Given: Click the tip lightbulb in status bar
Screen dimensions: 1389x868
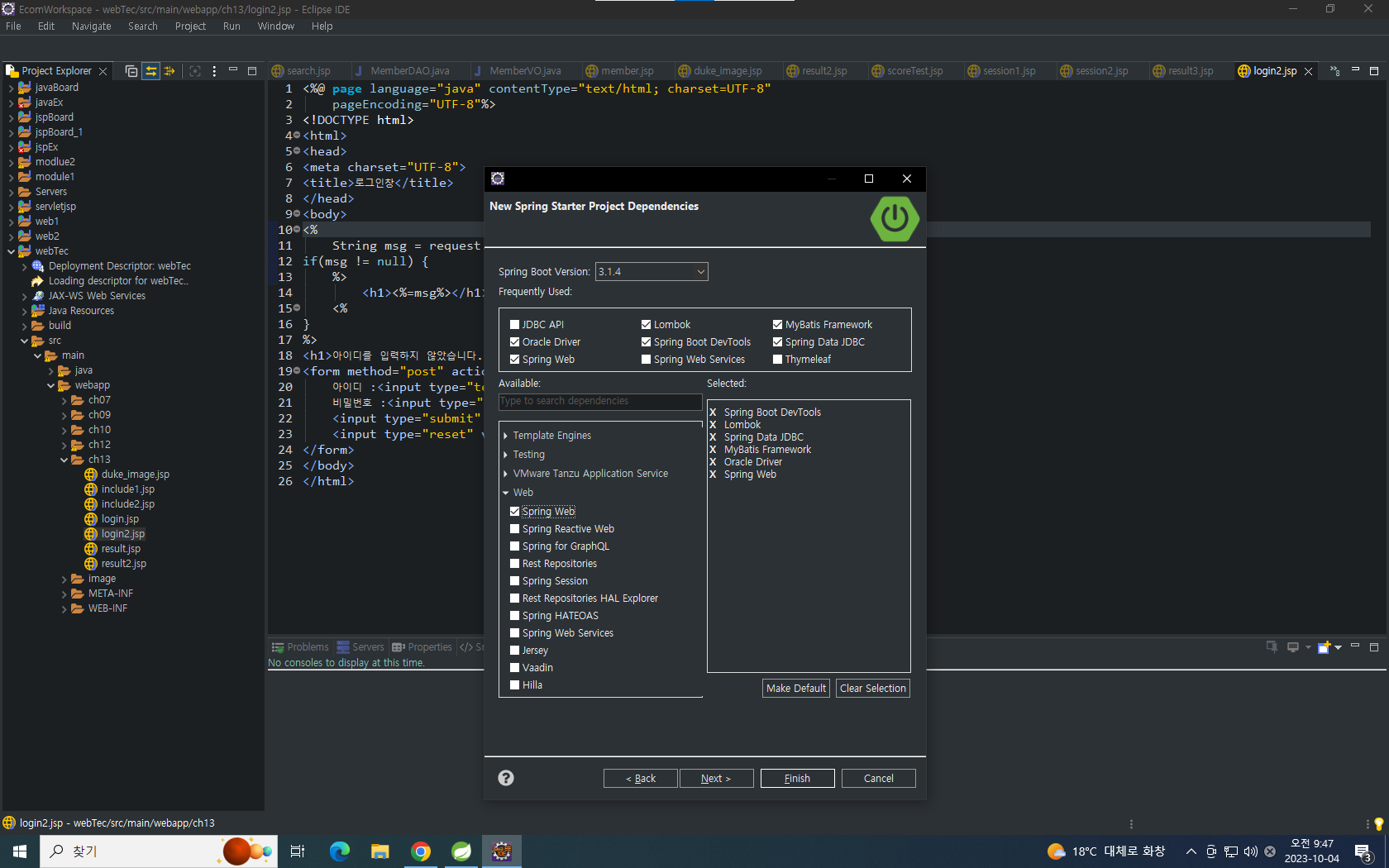Looking at the screenshot, I should (x=1378, y=823).
